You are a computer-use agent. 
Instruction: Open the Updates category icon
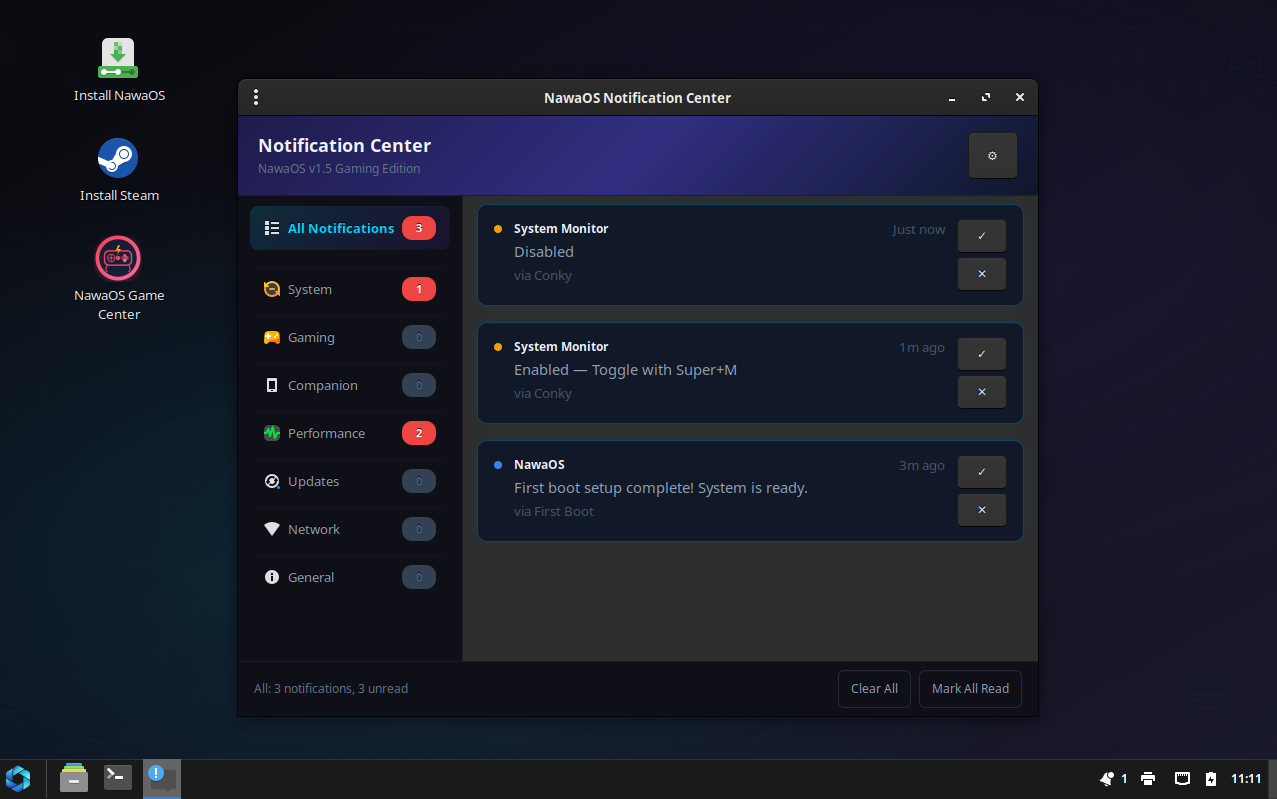[272, 481]
